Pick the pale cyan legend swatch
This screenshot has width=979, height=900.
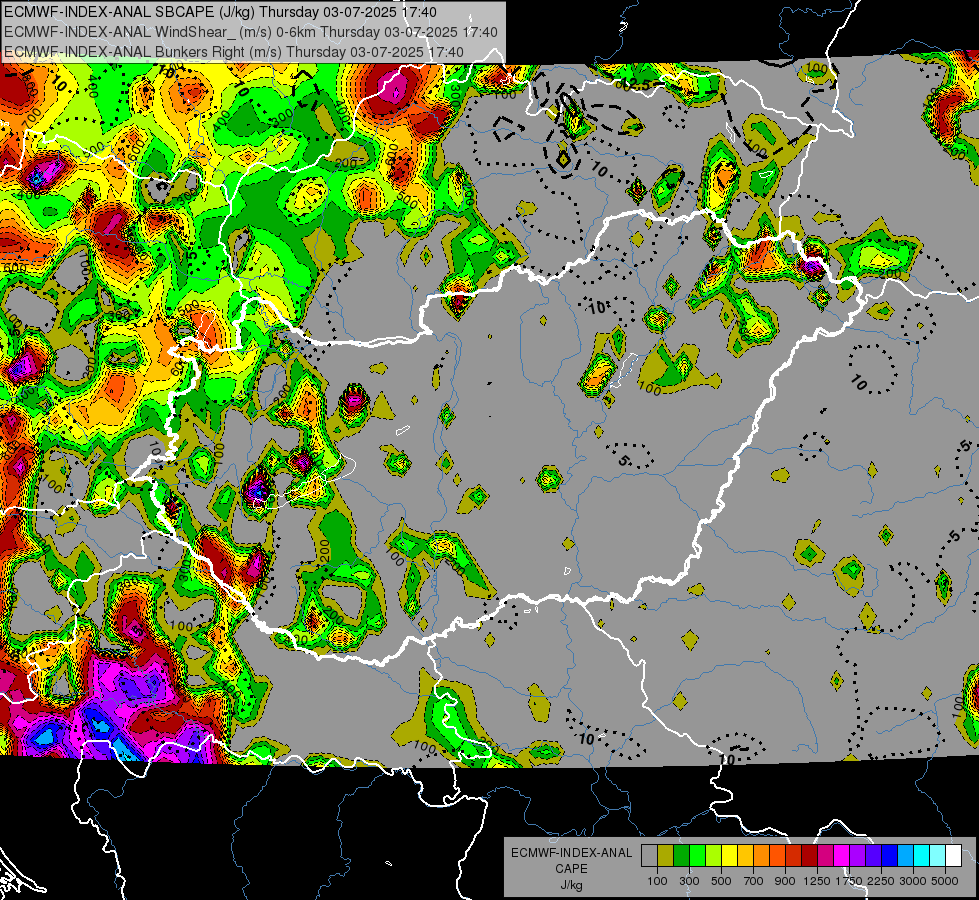tap(938, 855)
